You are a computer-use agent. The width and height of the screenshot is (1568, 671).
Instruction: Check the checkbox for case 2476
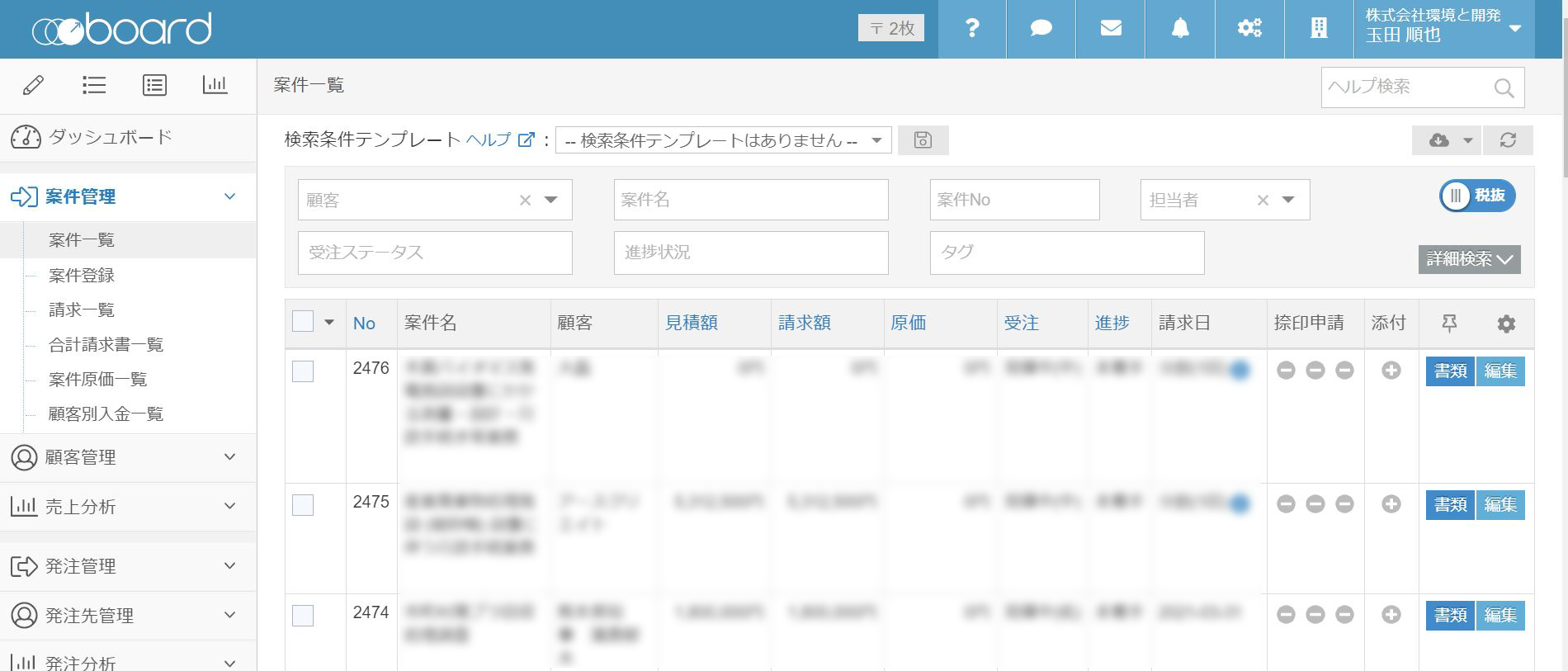(x=303, y=371)
